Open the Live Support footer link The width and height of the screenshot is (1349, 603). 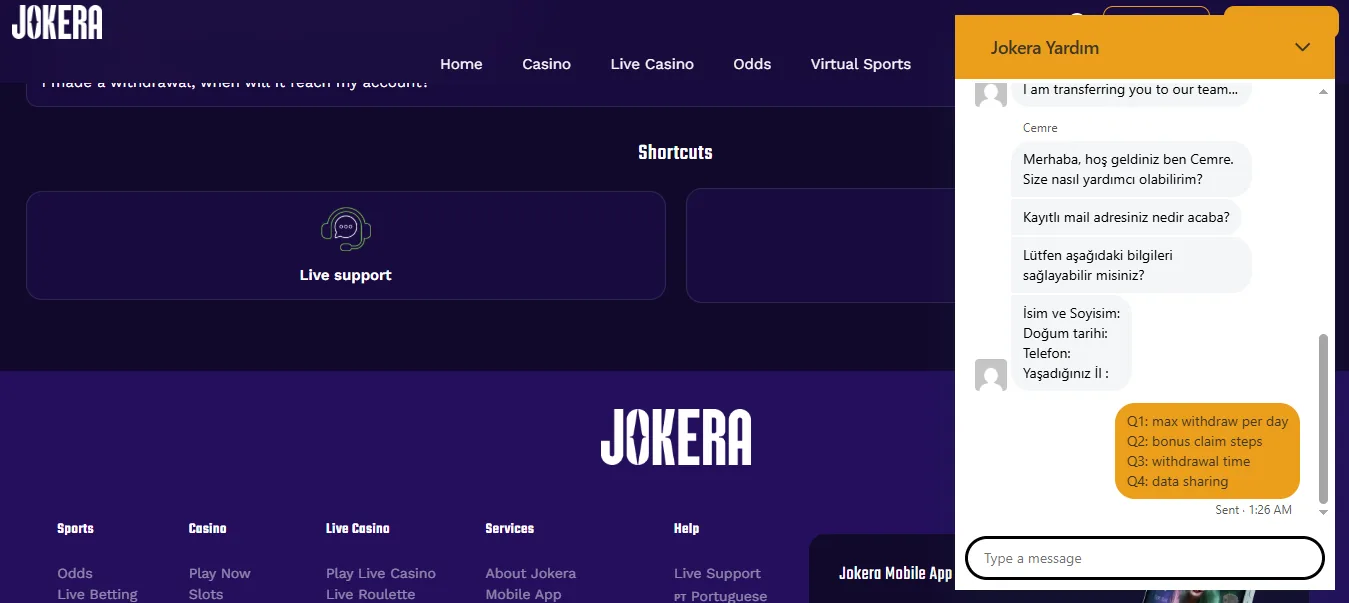point(717,573)
